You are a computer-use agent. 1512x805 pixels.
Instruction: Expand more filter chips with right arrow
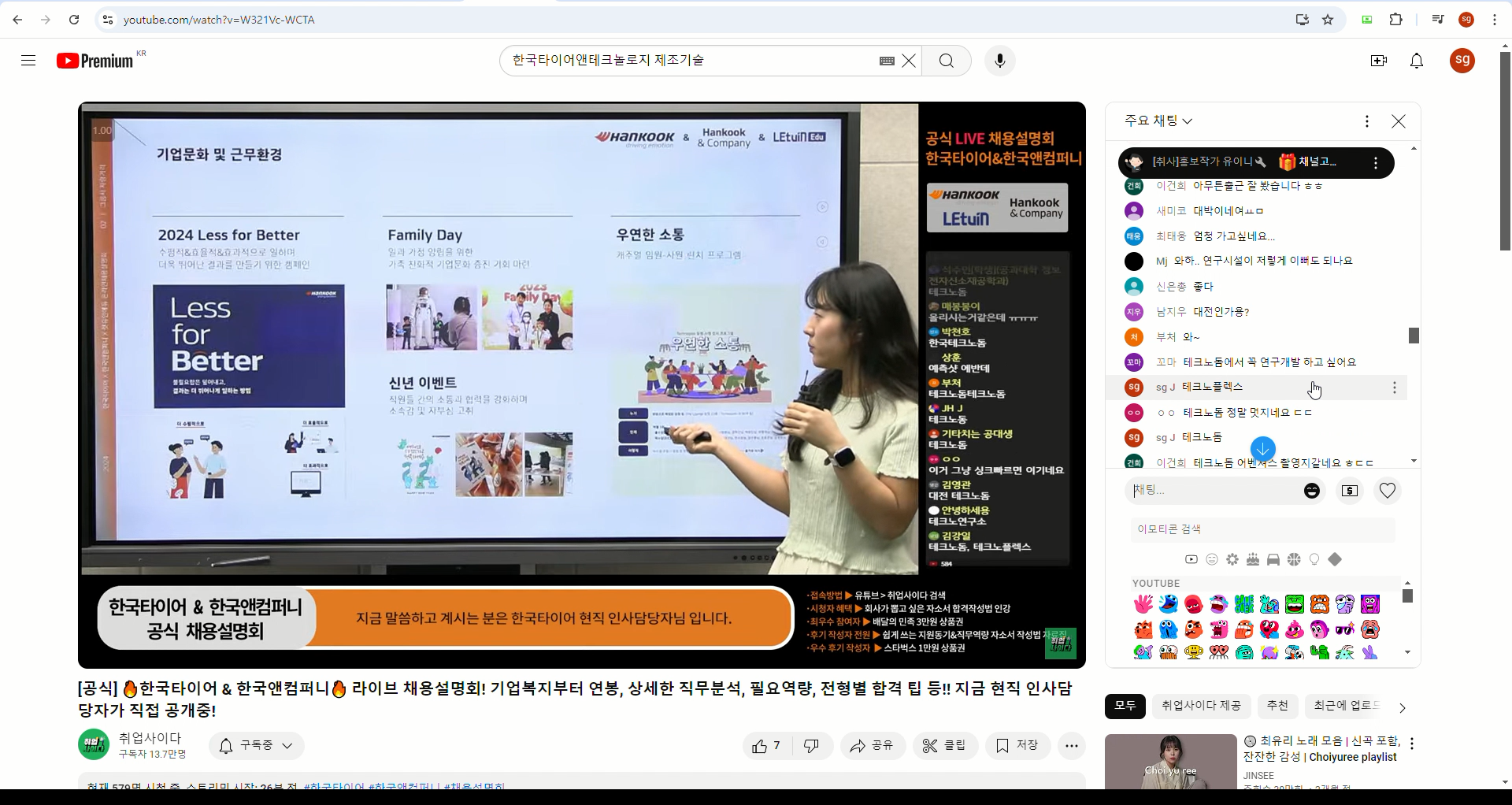click(1402, 707)
